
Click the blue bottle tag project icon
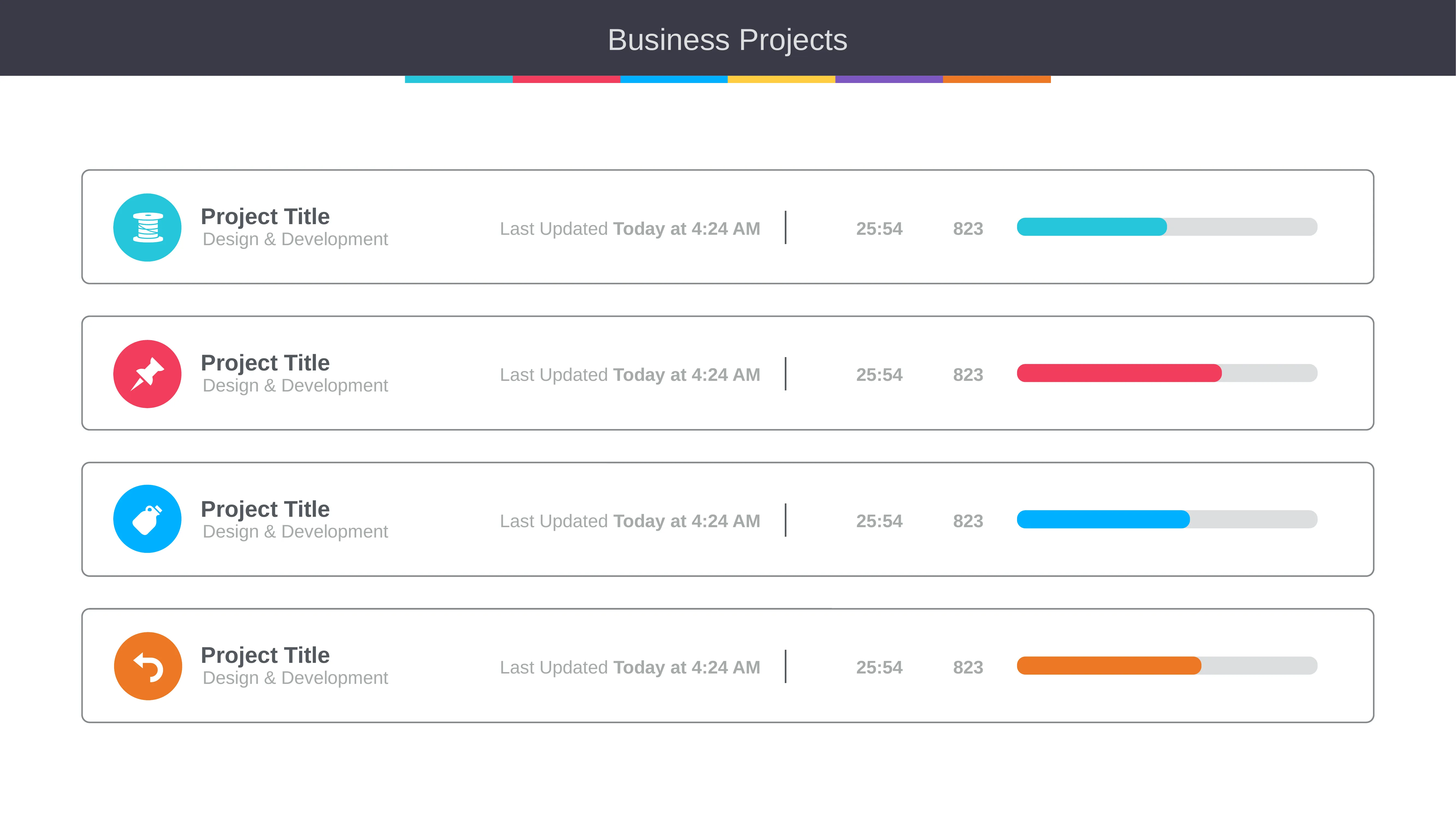tap(147, 519)
